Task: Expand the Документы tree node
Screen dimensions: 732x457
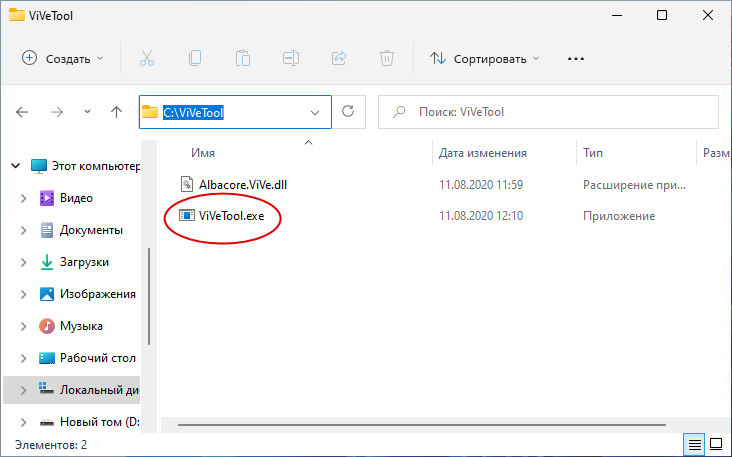Action: [23, 230]
